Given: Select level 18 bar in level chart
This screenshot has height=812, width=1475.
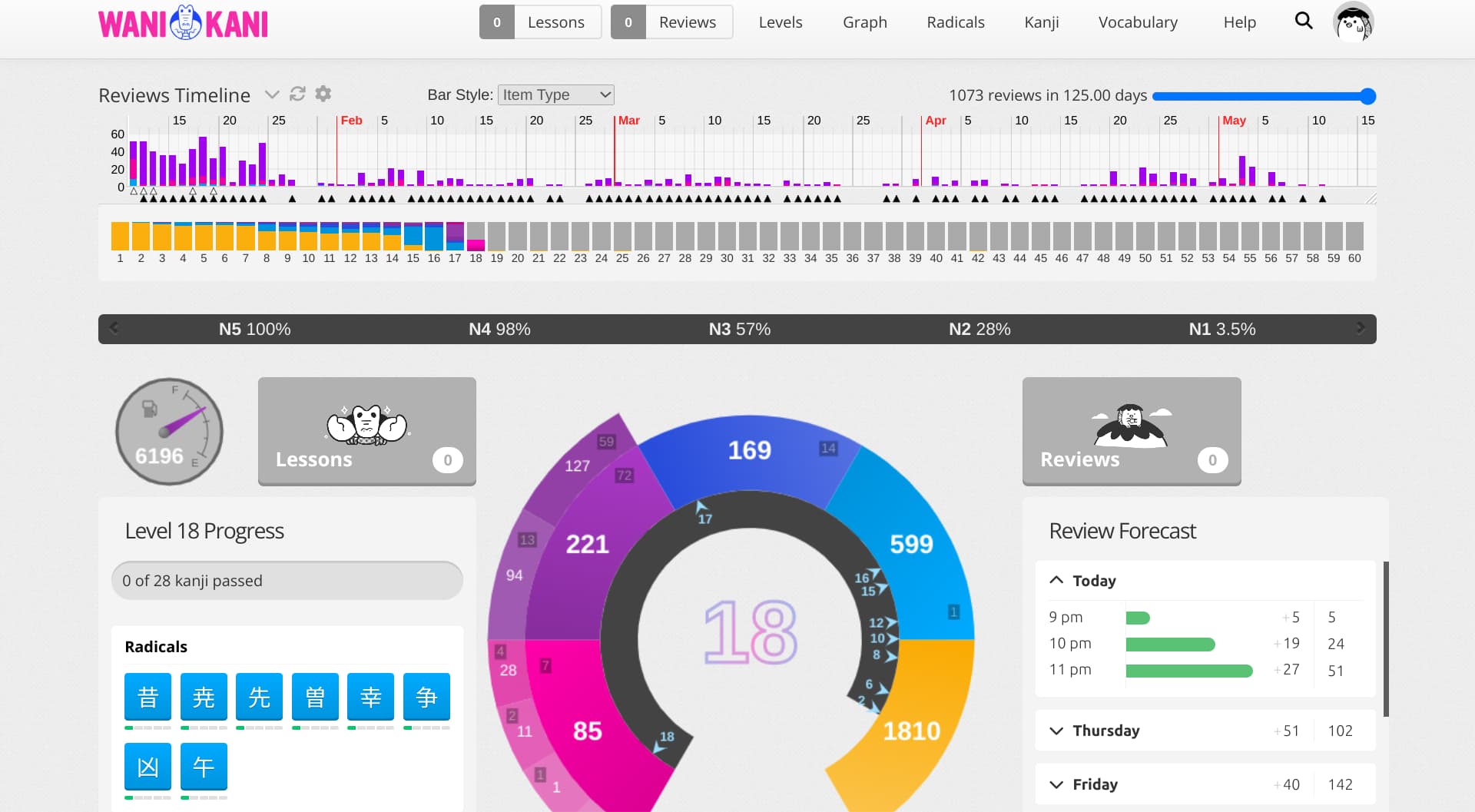Looking at the screenshot, I should pos(476,236).
